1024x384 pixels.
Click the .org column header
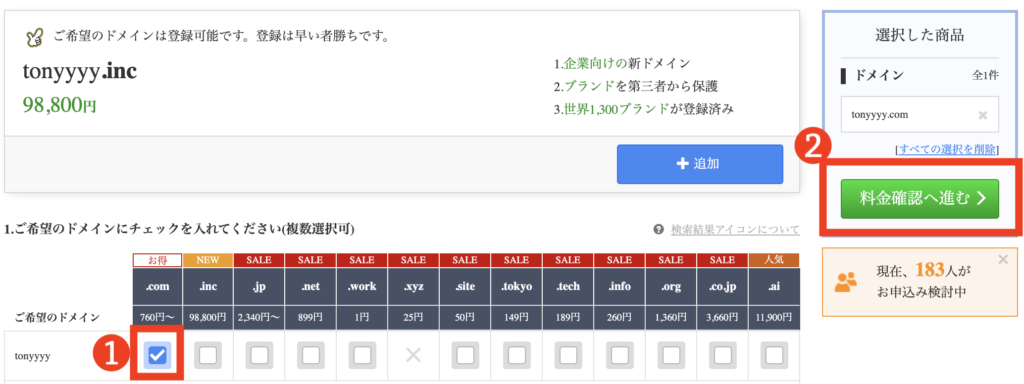pyautogui.click(x=671, y=286)
